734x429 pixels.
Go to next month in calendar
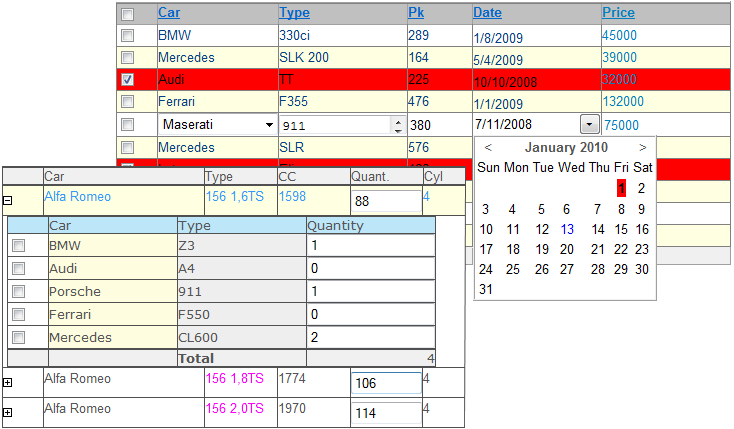click(x=643, y=147)
